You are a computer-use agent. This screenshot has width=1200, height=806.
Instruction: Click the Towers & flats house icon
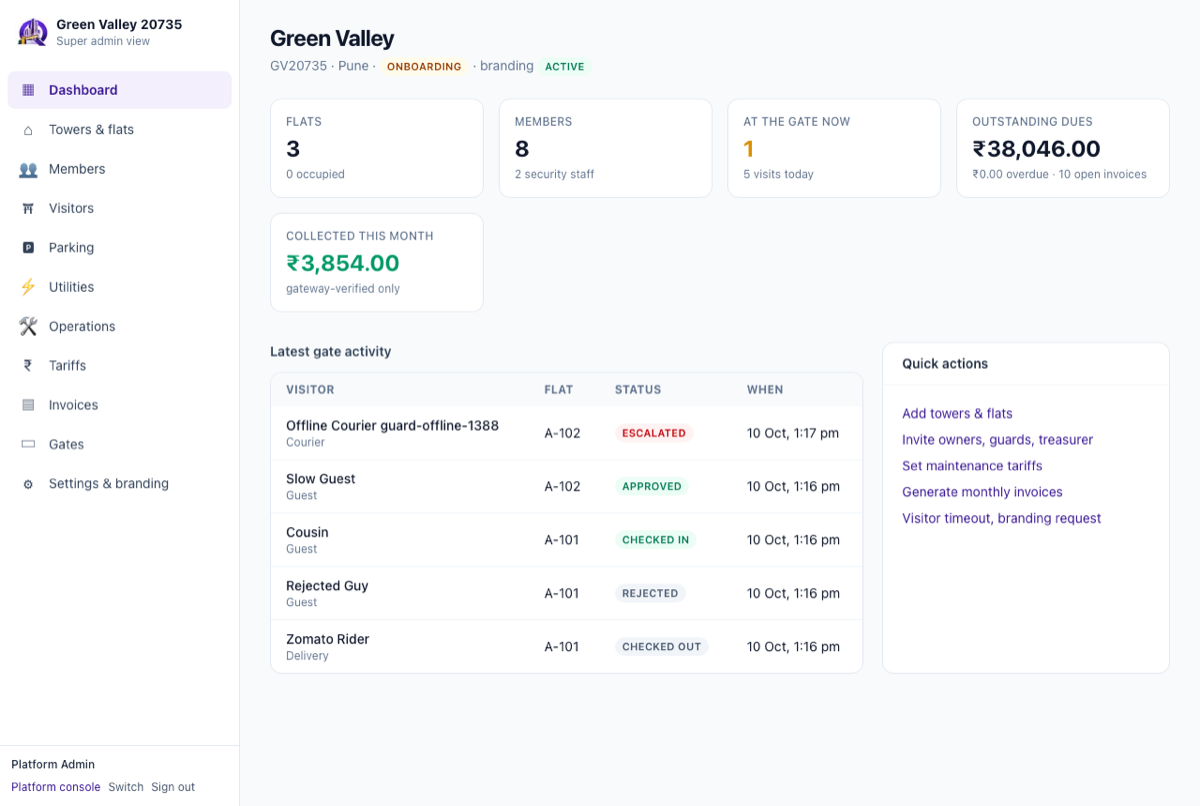[x=28, y=130]
